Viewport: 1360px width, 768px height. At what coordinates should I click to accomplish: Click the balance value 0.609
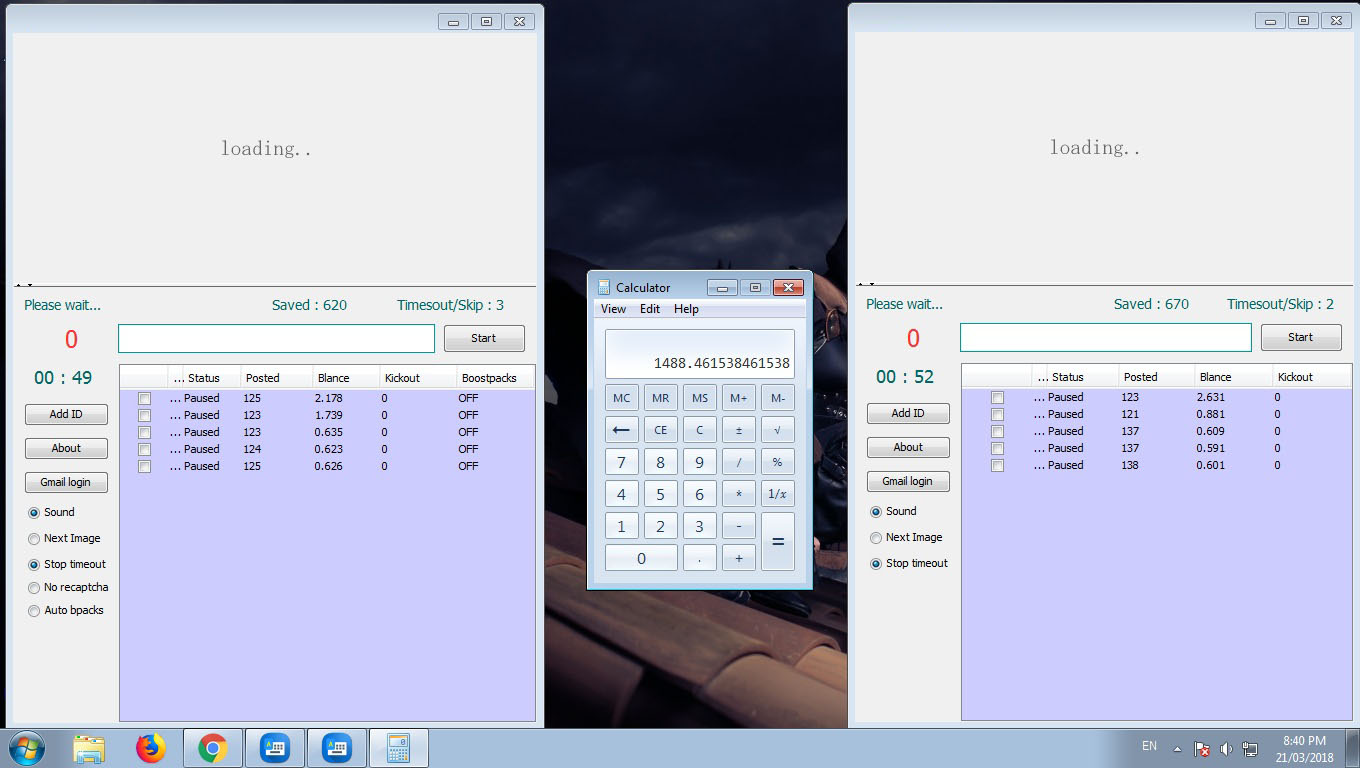(1211, 431)
